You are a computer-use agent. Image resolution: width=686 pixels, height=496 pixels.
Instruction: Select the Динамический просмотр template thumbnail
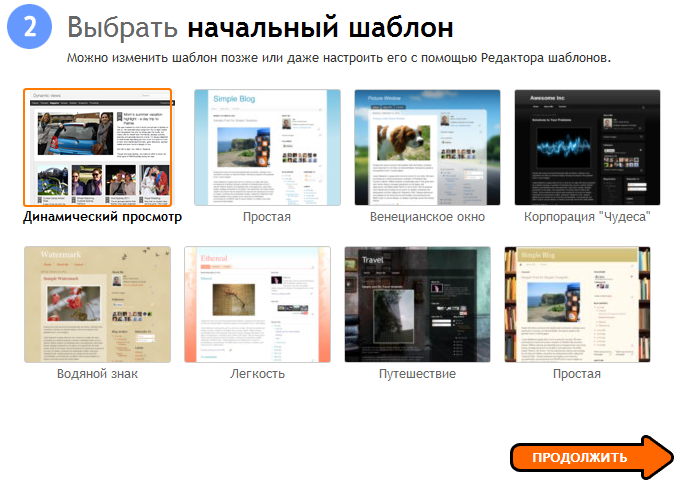(x=98, y=147)
